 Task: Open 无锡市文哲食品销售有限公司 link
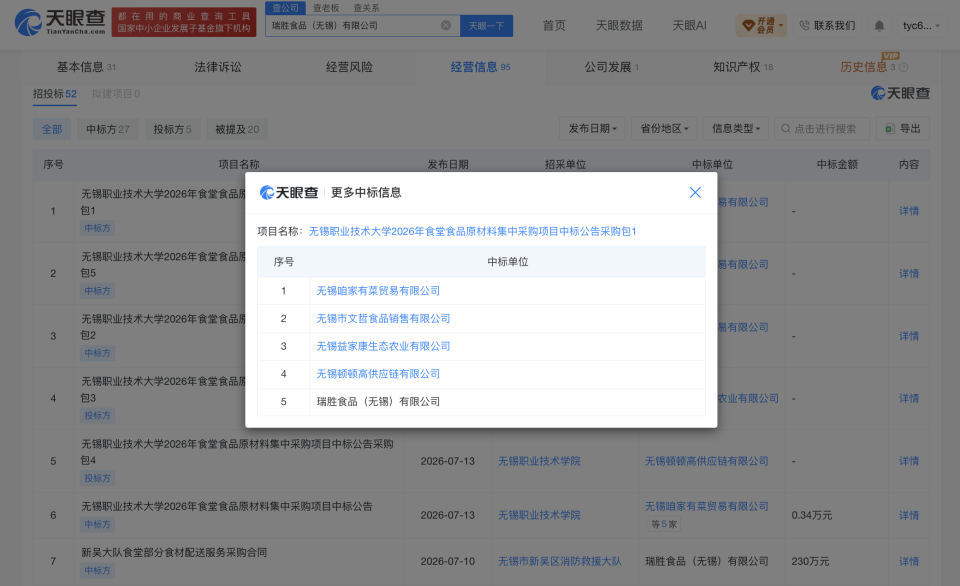(x=383, y=318)
